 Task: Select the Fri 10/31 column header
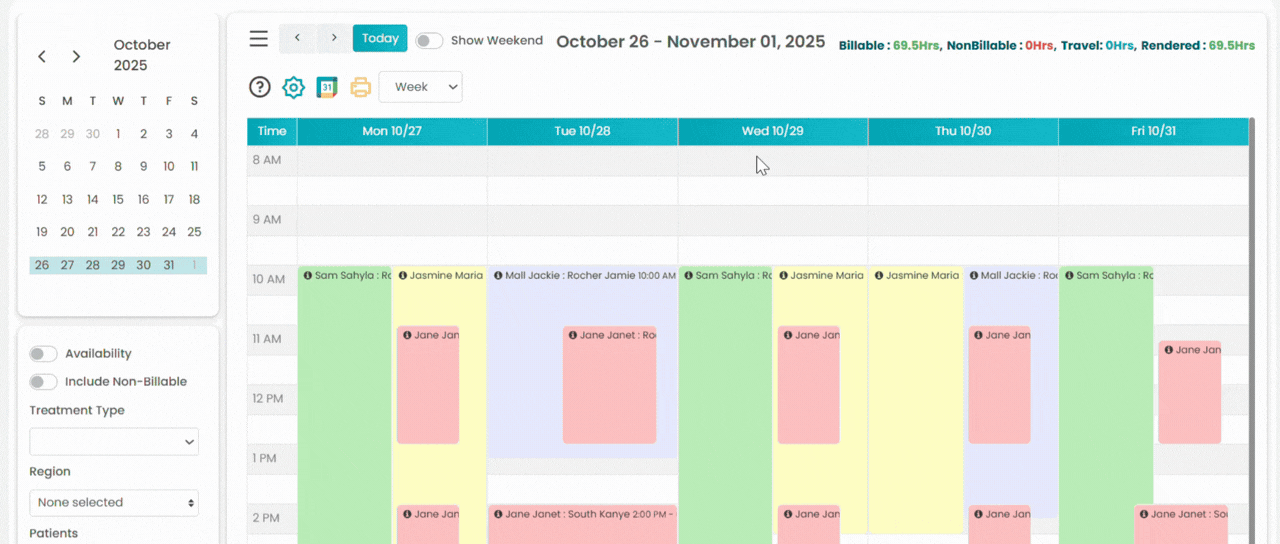(1153, 131)
